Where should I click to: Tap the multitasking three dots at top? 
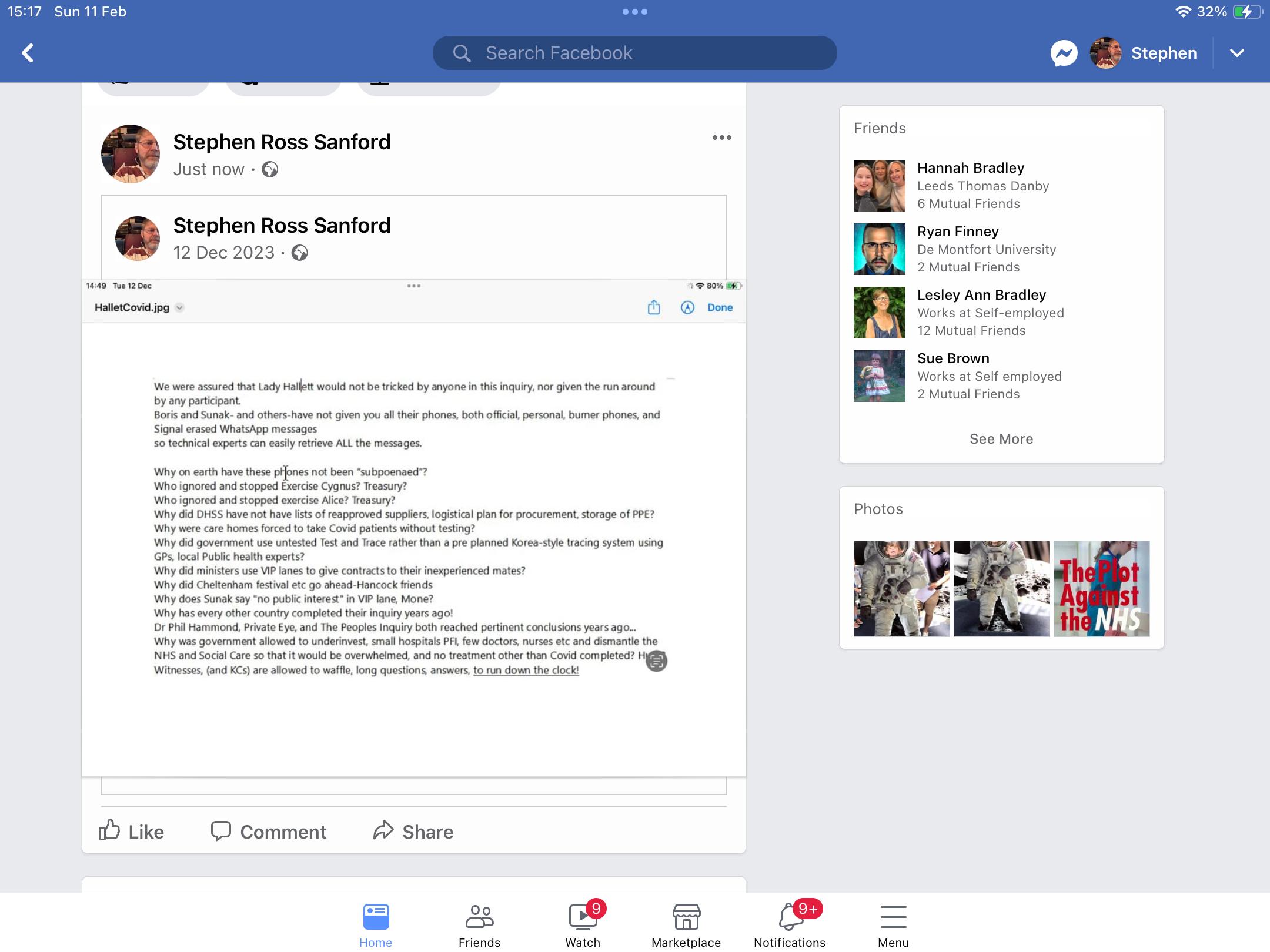(x=635, y=12)
